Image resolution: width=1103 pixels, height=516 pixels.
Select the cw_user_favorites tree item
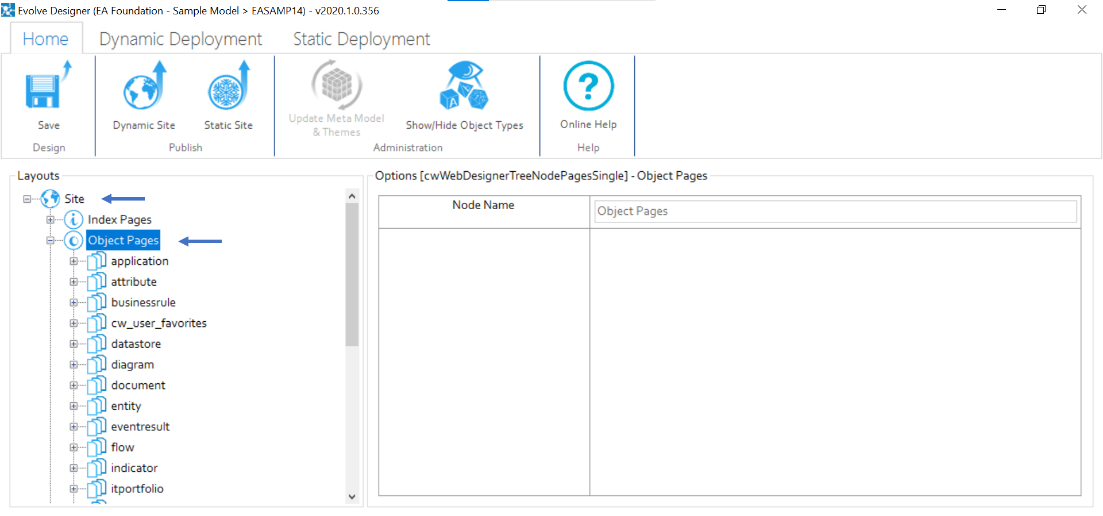pos(158,323)
